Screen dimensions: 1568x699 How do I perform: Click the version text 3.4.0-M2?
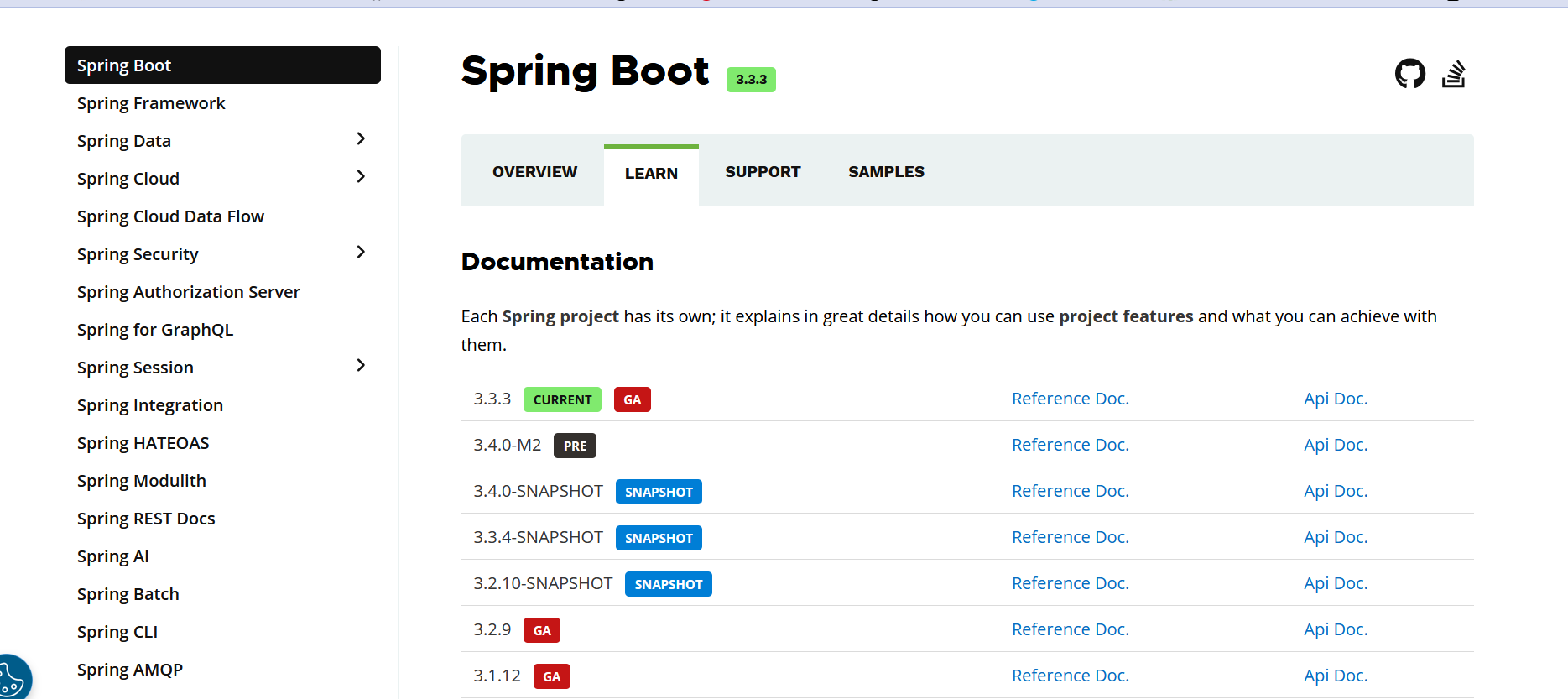coord(508,445)
